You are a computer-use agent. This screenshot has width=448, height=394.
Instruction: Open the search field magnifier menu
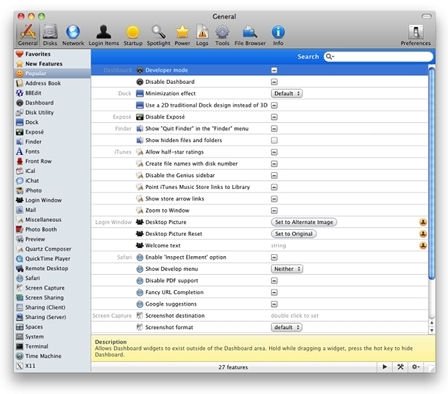pyautogui.click(x=329, y=57)
